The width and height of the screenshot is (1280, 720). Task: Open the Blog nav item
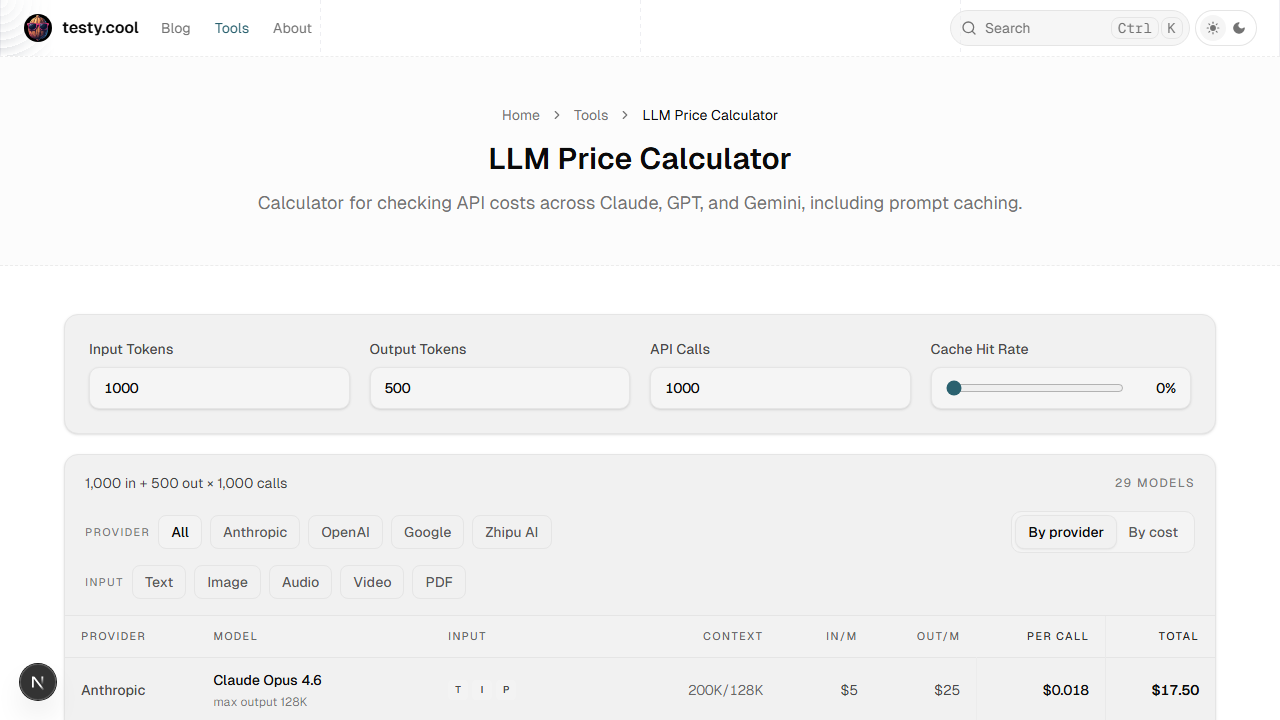(175, 28)
